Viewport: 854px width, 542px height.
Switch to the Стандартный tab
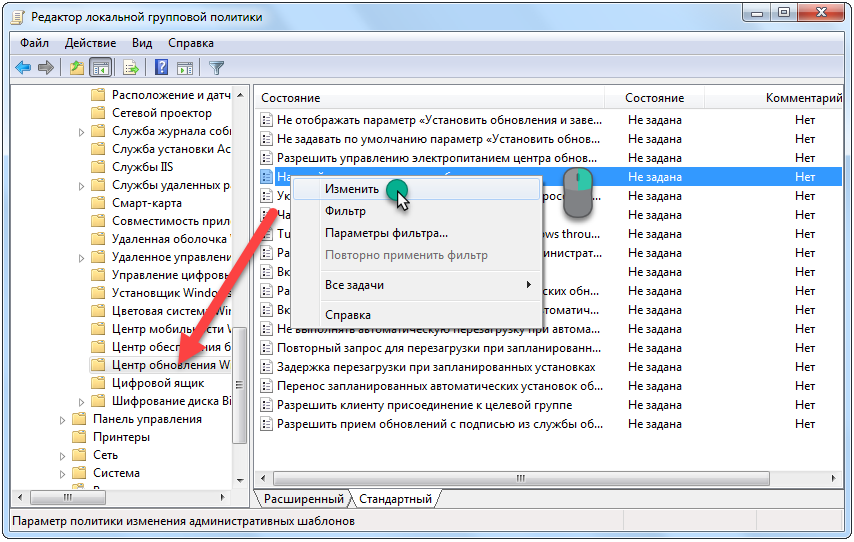tap(395, 498)
